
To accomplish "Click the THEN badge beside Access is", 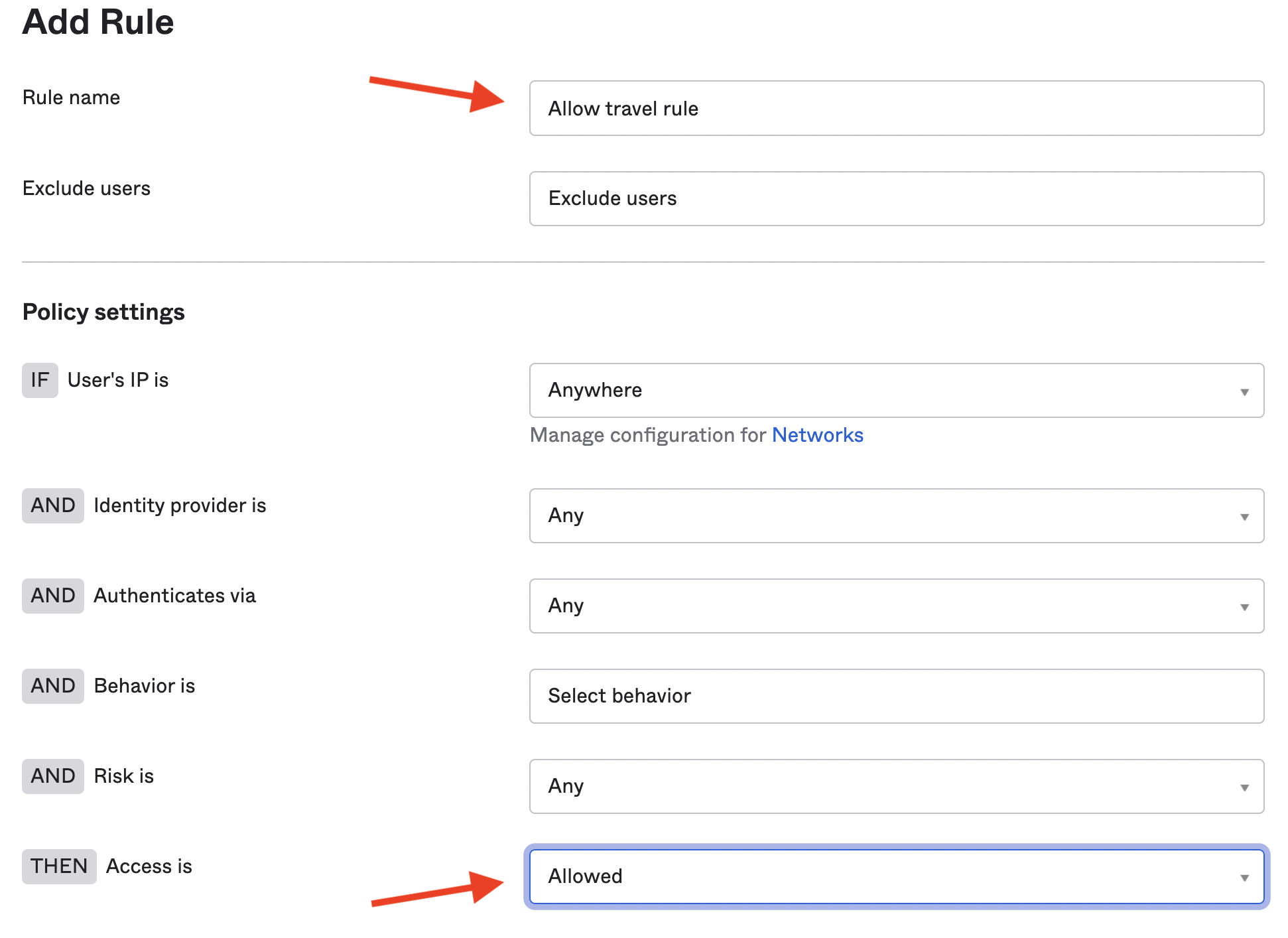I will click(59, 866).
